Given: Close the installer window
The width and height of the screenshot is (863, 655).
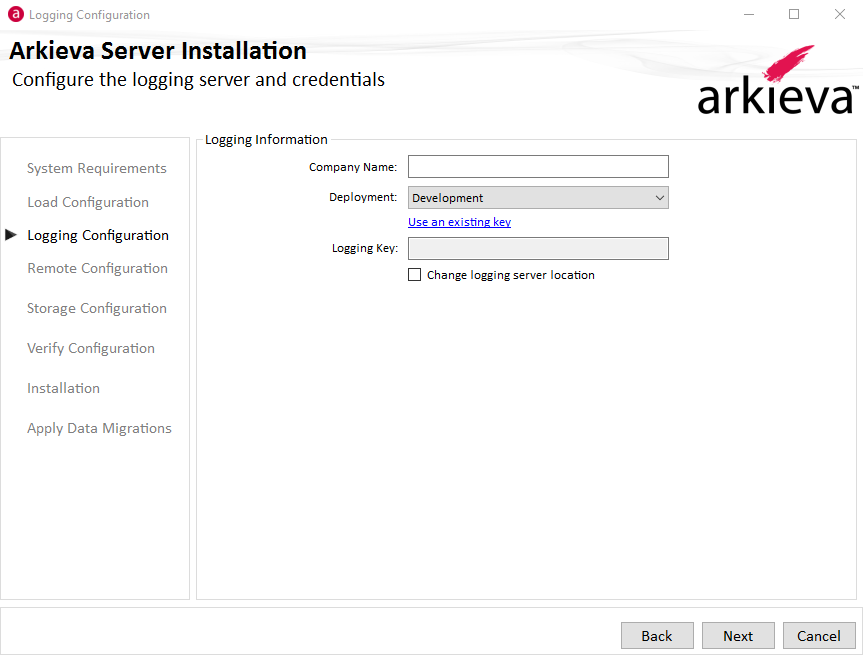Looking at the screenshot, I should [839, 14].
